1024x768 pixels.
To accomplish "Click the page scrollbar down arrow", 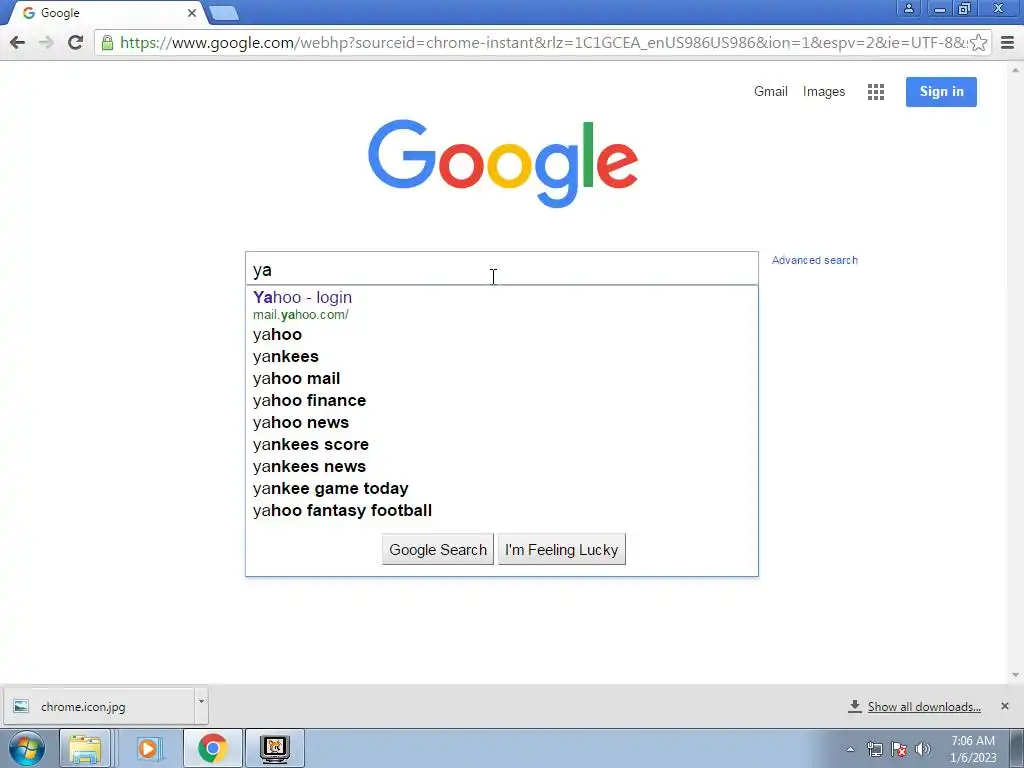I will point(1015,676).
